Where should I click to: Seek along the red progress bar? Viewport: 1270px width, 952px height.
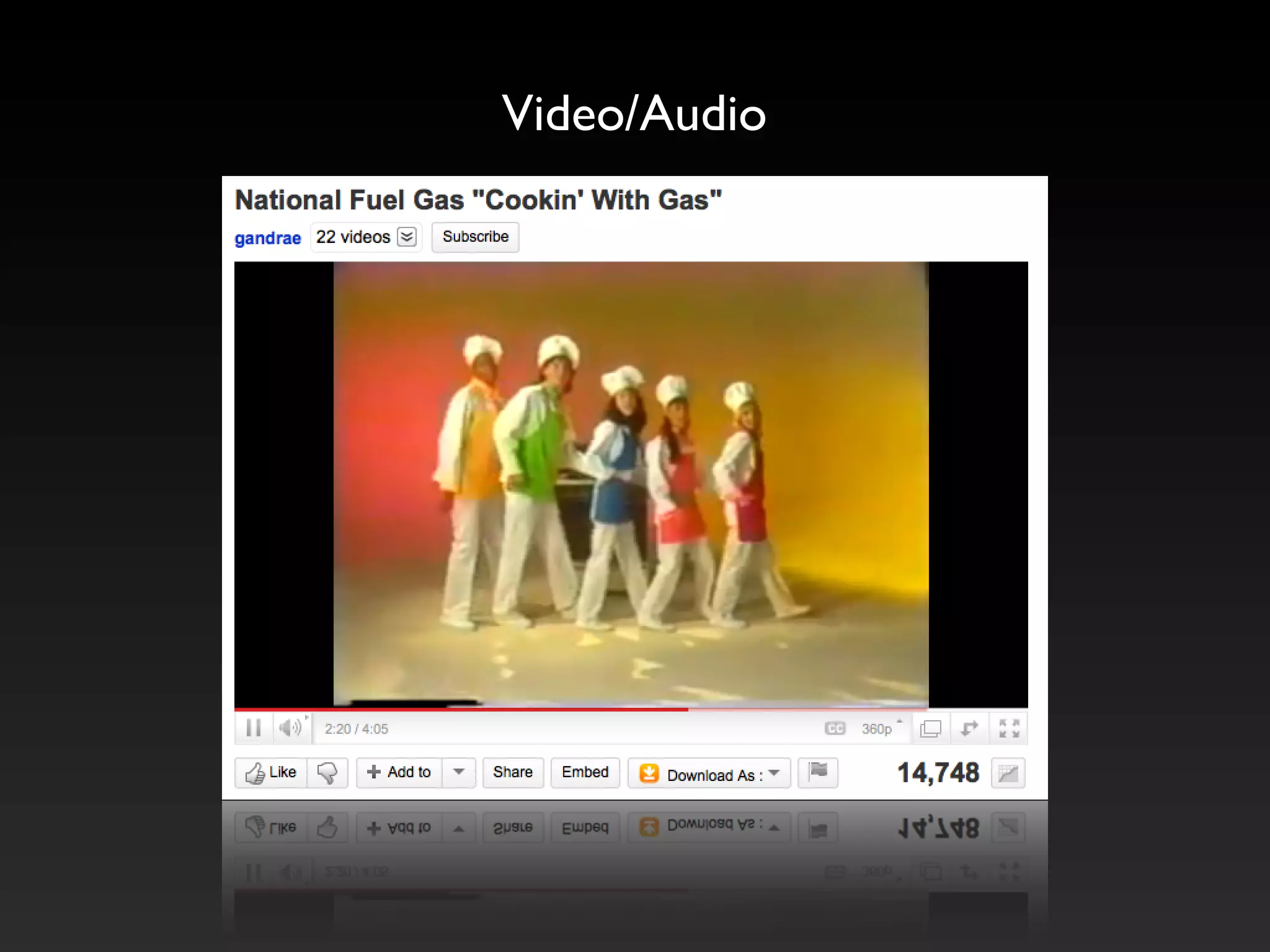pos(631,709)
